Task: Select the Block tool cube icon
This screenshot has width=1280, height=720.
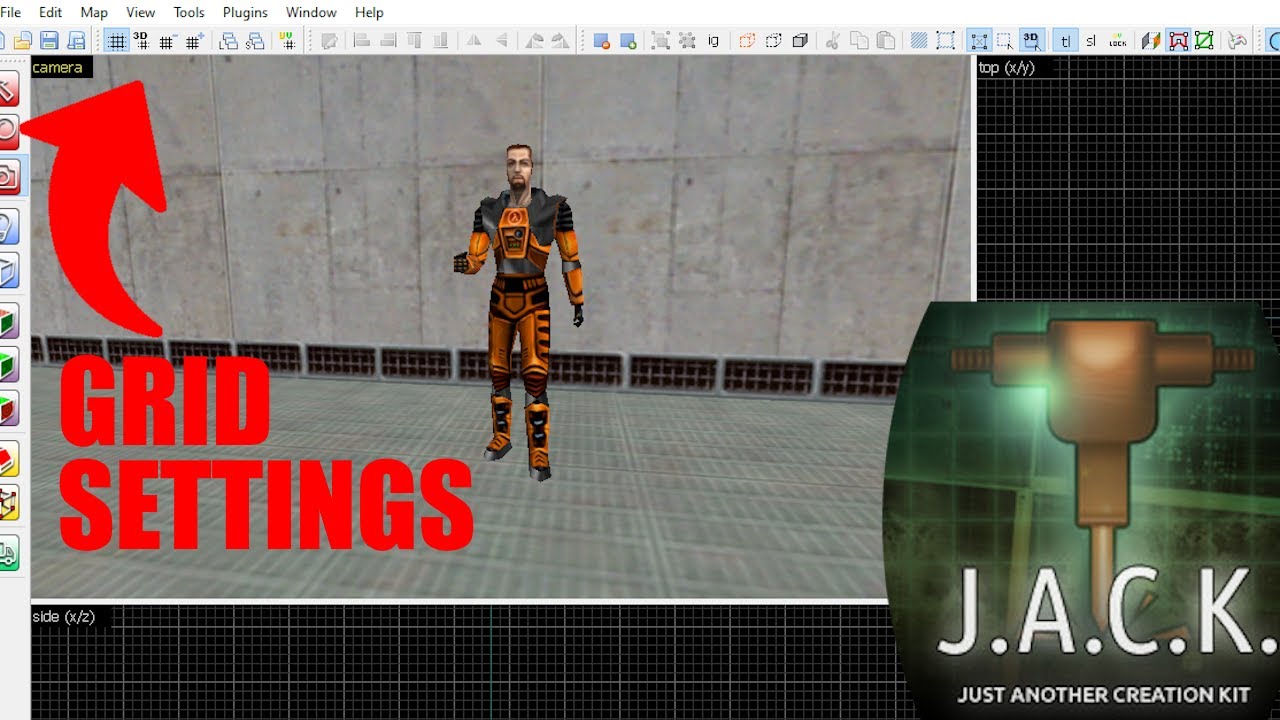Action: tap(8, 270)
